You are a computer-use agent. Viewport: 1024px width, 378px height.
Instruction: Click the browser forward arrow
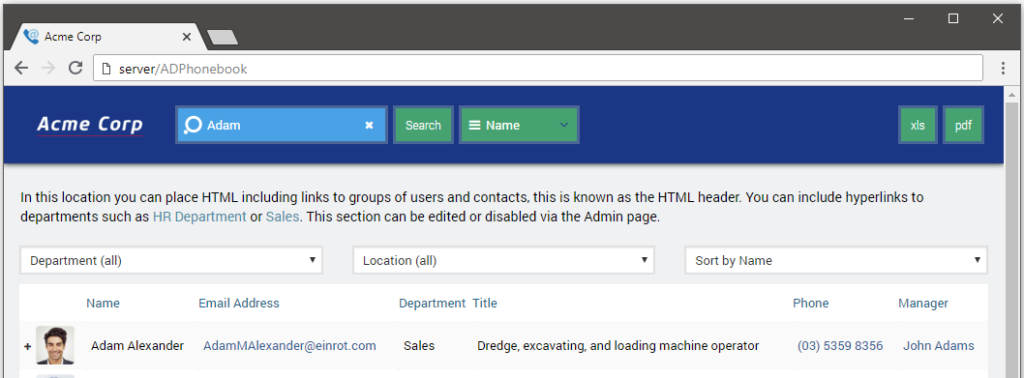pyautogui.click(x=48, y=68)
